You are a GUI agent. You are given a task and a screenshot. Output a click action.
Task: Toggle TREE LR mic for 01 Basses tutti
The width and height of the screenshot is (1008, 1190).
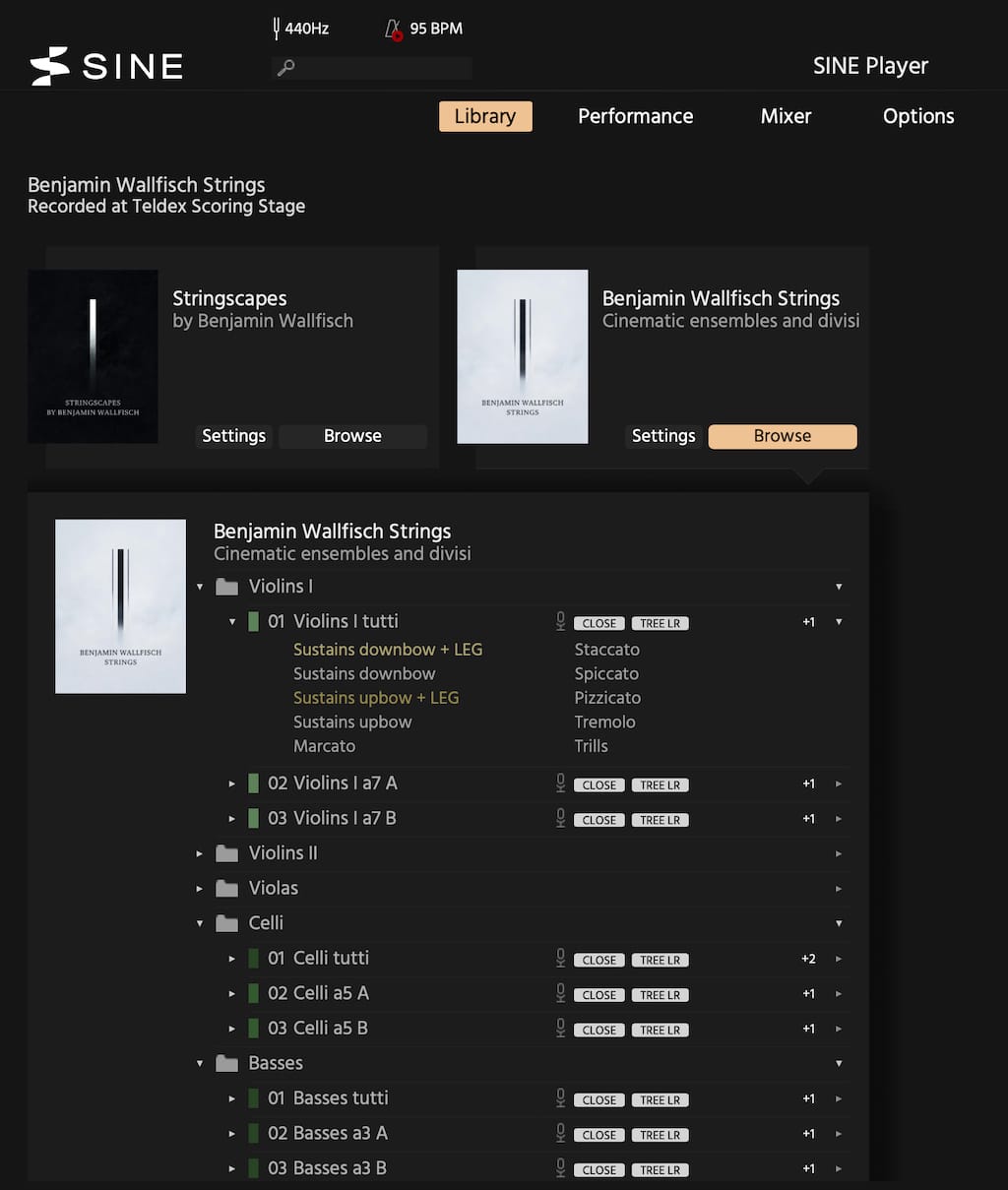tap(660, 1100)
